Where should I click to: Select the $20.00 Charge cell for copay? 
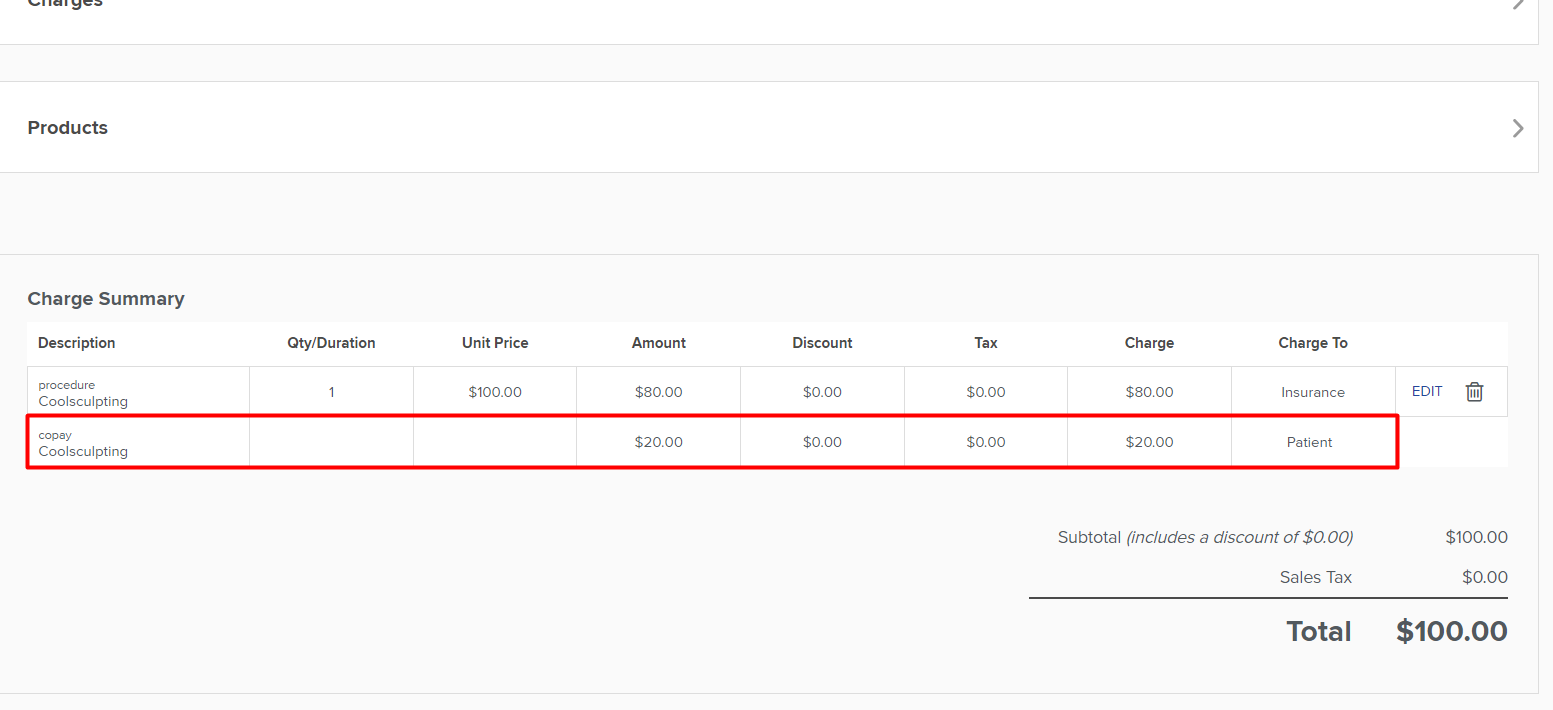[x=1149, y=442]
